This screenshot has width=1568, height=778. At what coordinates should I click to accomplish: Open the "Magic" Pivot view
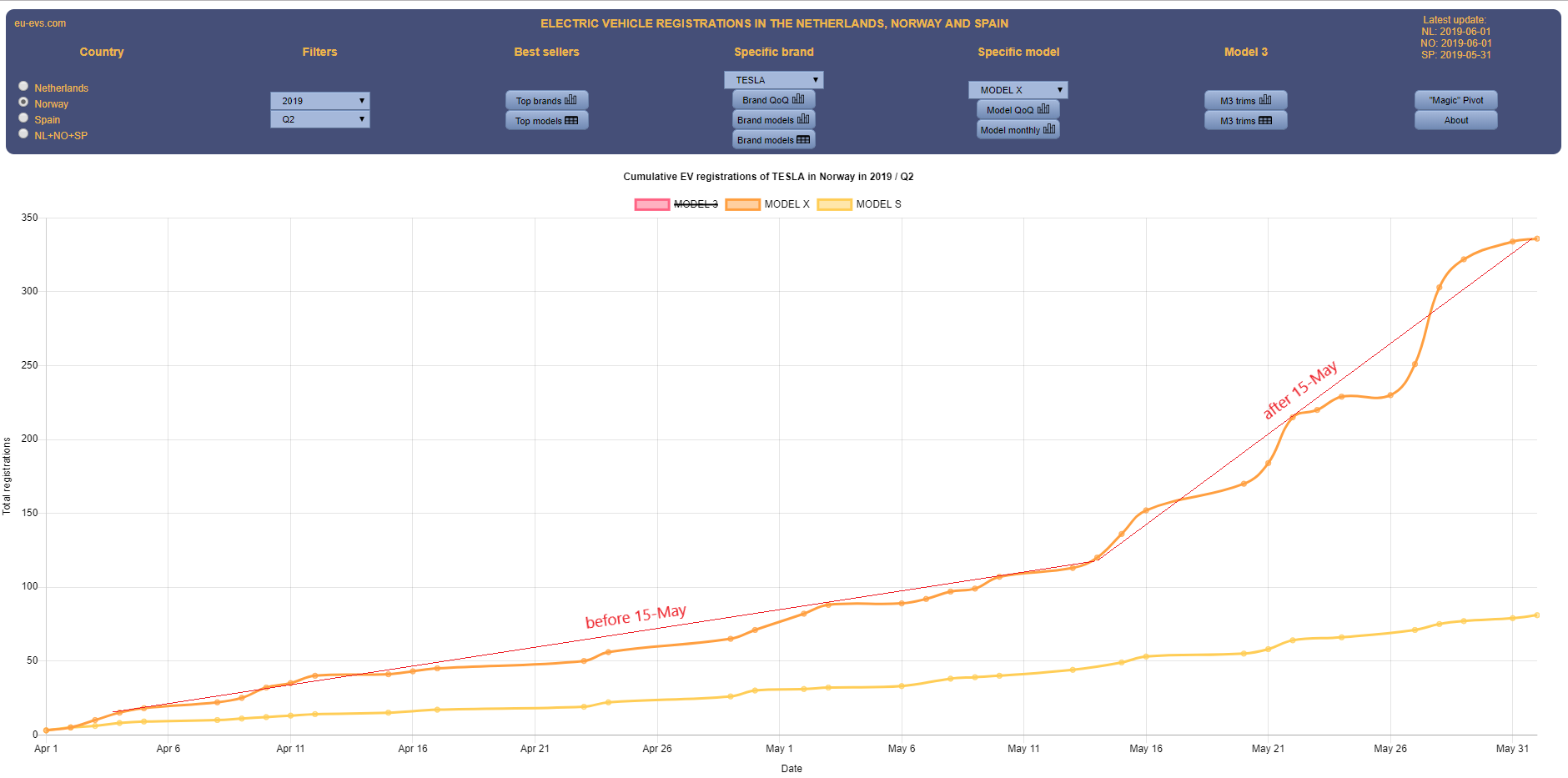1456,100
